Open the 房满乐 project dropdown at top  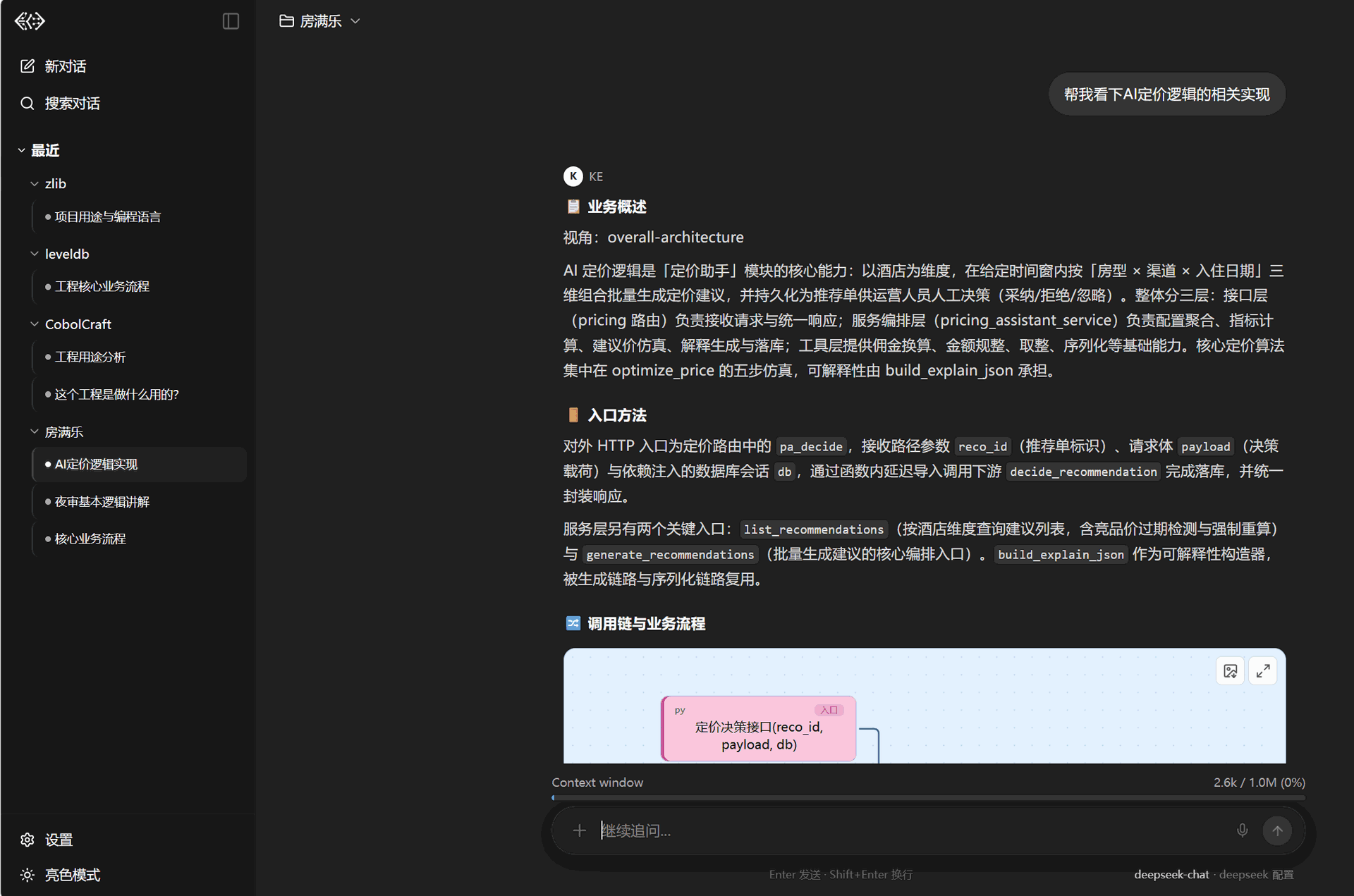(x=320, y=21)
